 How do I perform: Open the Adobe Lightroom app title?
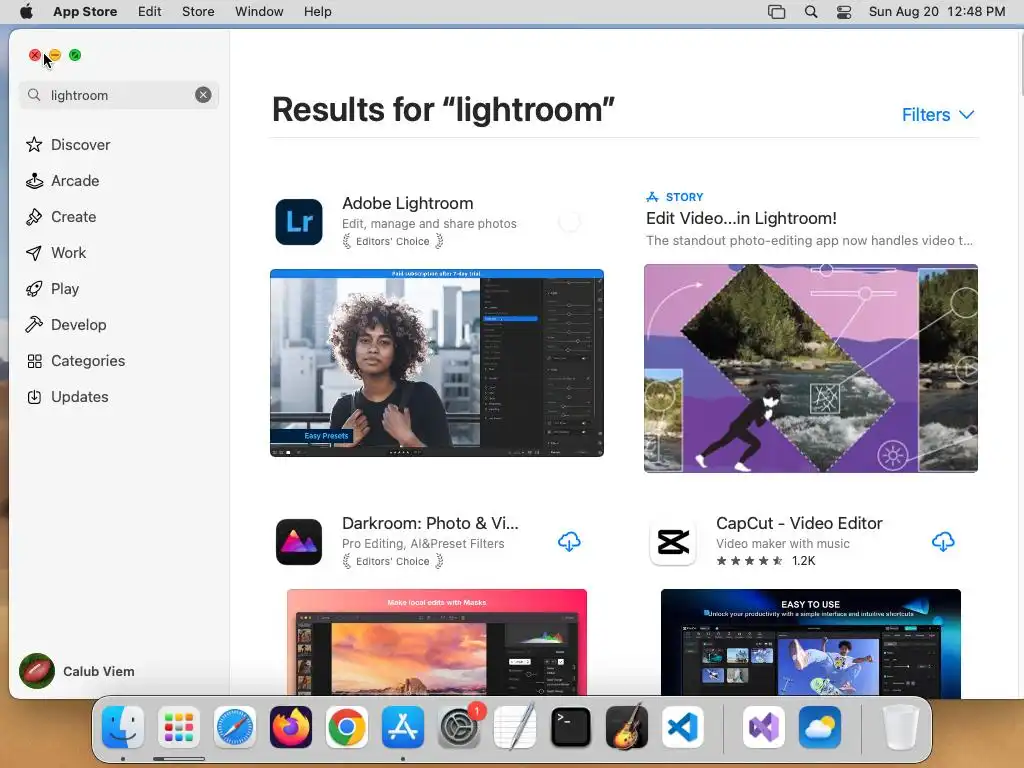408,203
